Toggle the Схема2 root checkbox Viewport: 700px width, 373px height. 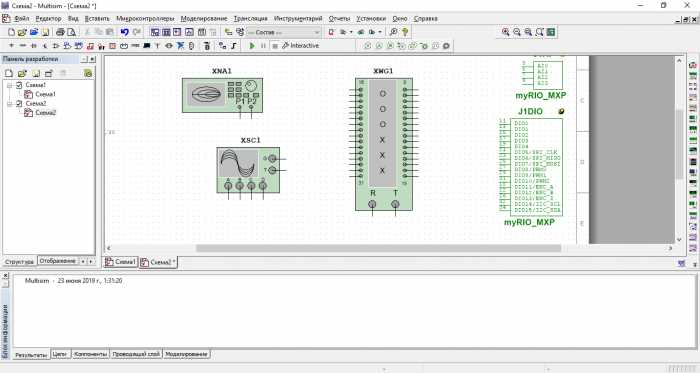click(19, 104)
